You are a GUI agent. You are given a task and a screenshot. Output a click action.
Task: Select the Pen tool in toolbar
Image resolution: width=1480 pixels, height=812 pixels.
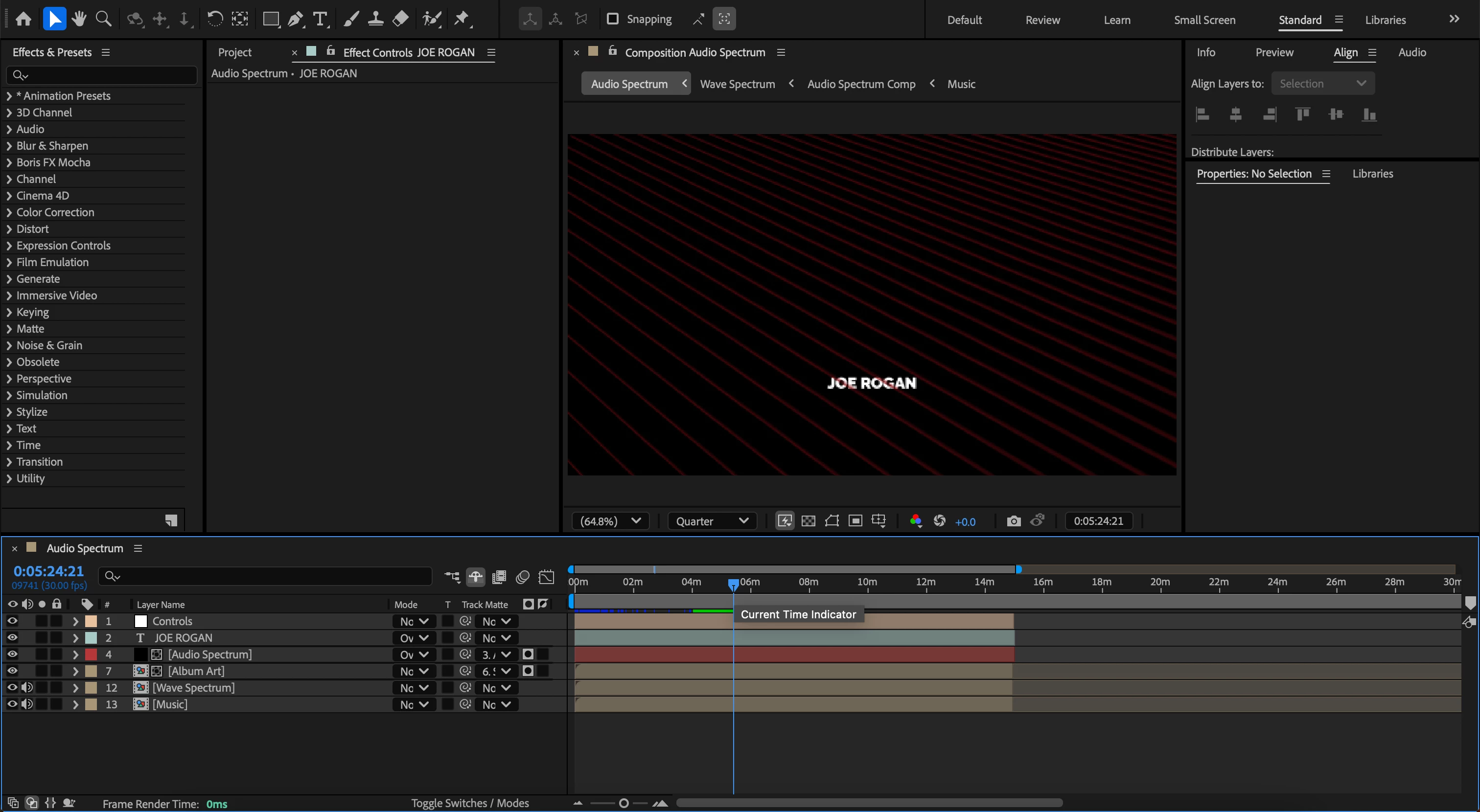295,19
